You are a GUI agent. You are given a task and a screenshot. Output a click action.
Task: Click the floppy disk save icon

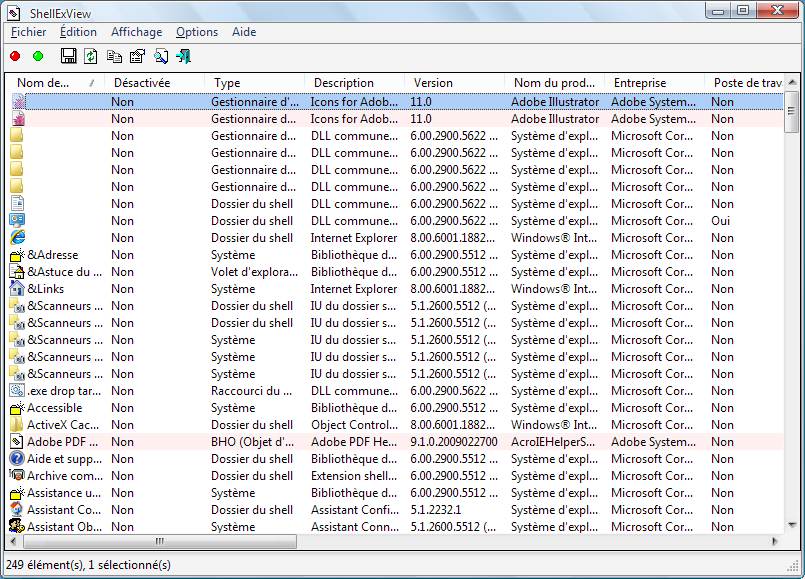68,56
